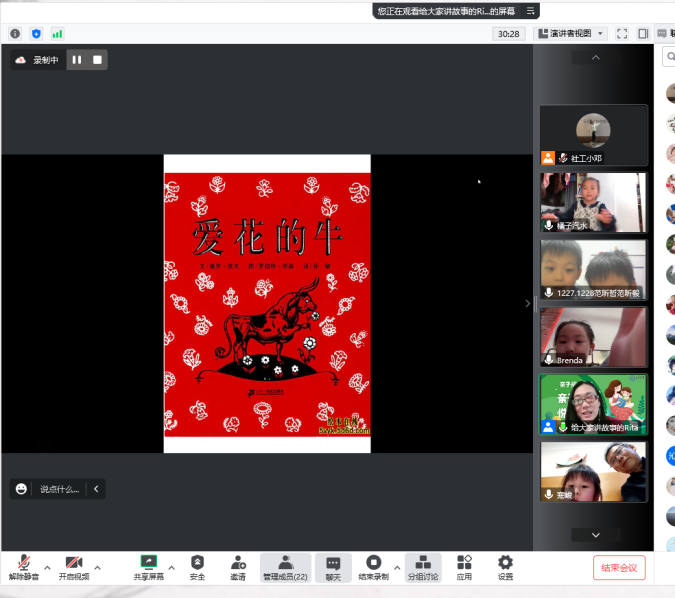675x598 pixels.
Task: Select 给大家讲故事的Rita video tile
Action: pyautogui.click(x=593, y=404)
